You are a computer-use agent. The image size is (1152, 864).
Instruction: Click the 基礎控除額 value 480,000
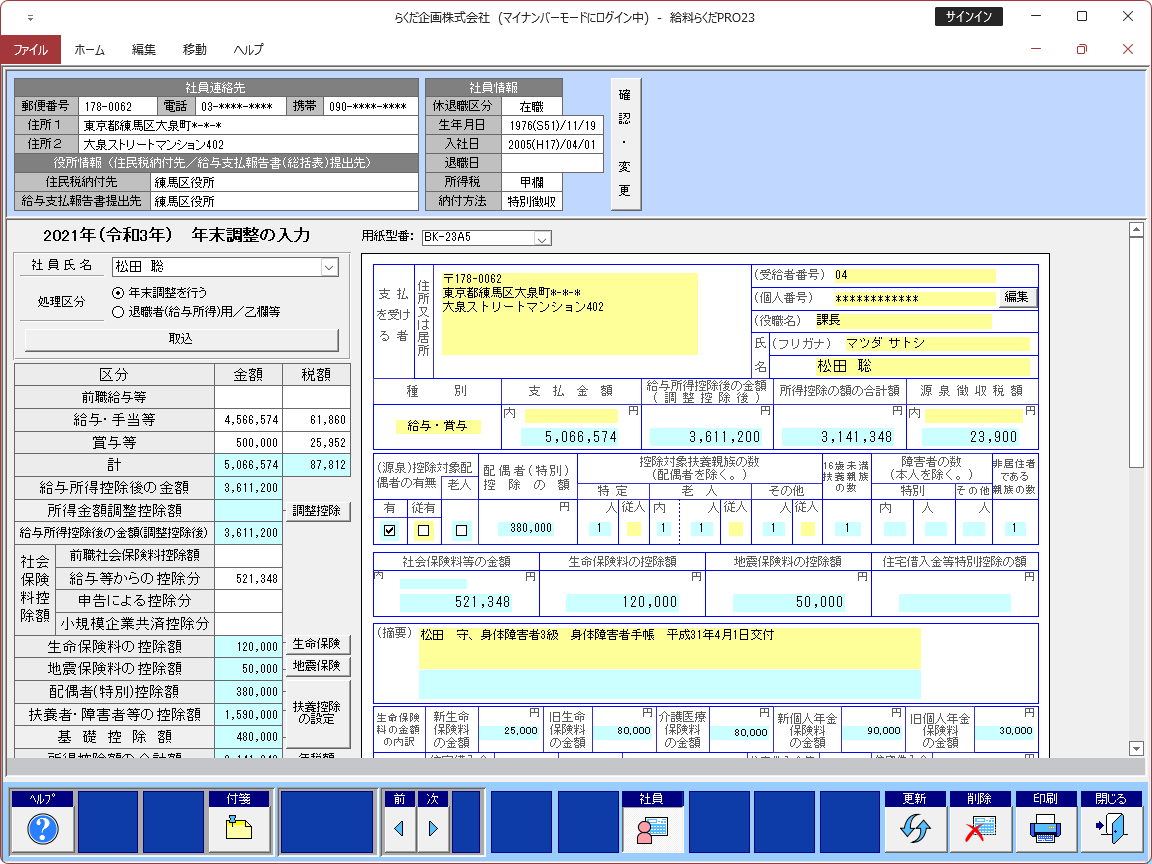point(248,737)
